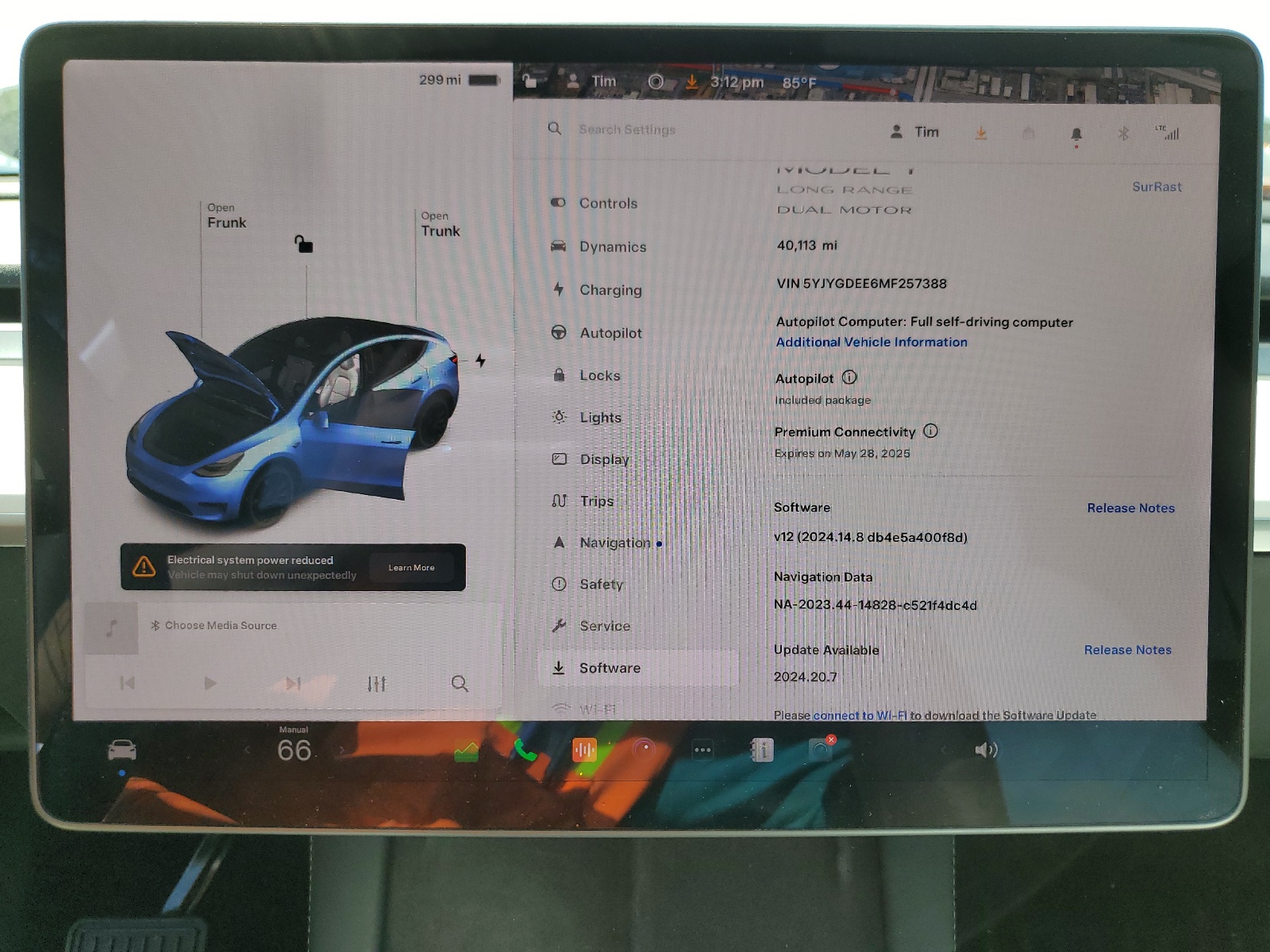Screen dimensions: 1270x952
Task: Open the energy graph app icon
Action: (x=467, y=750)
